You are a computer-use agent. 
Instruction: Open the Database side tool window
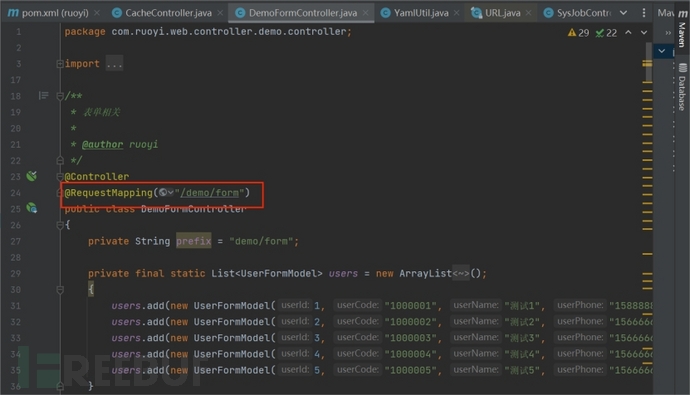(682, 87)
